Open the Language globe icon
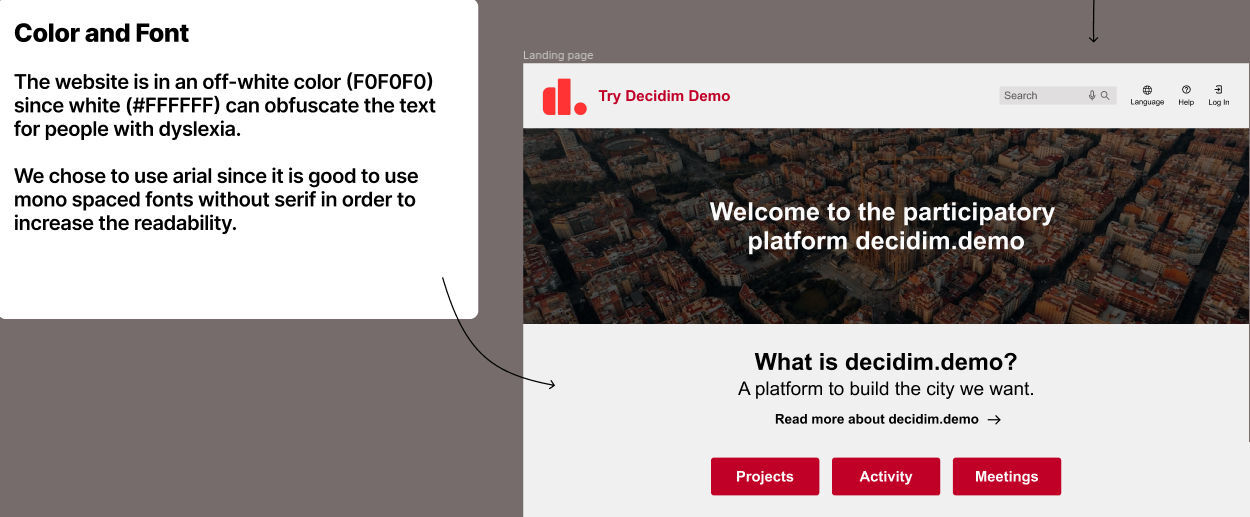 coord(1147,90)
